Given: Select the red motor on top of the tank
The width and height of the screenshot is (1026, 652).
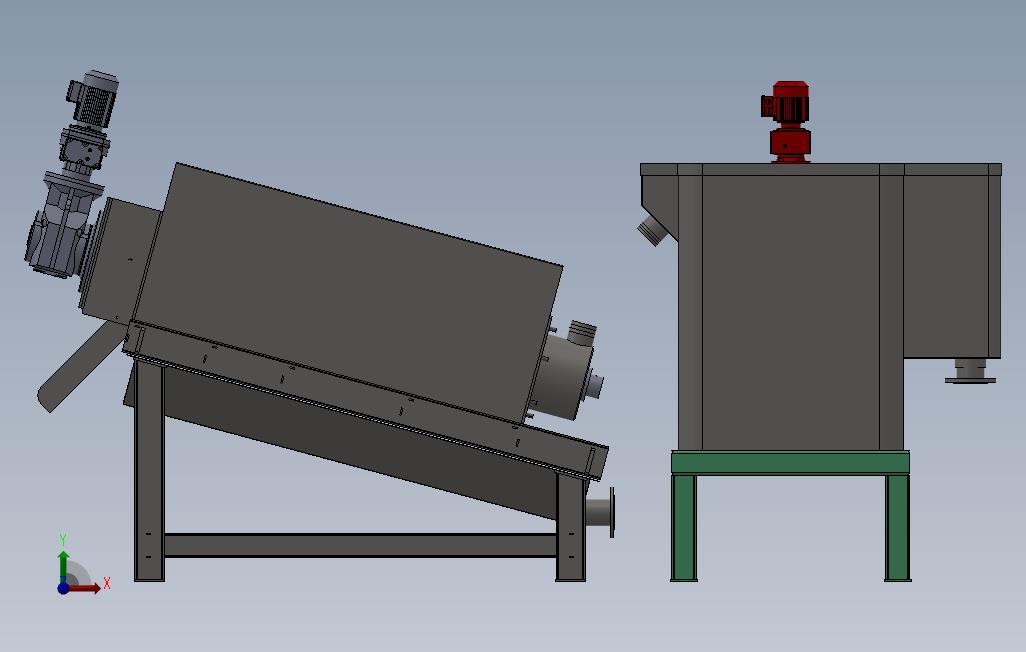Looking at the screenshot, I should point(787,122).
